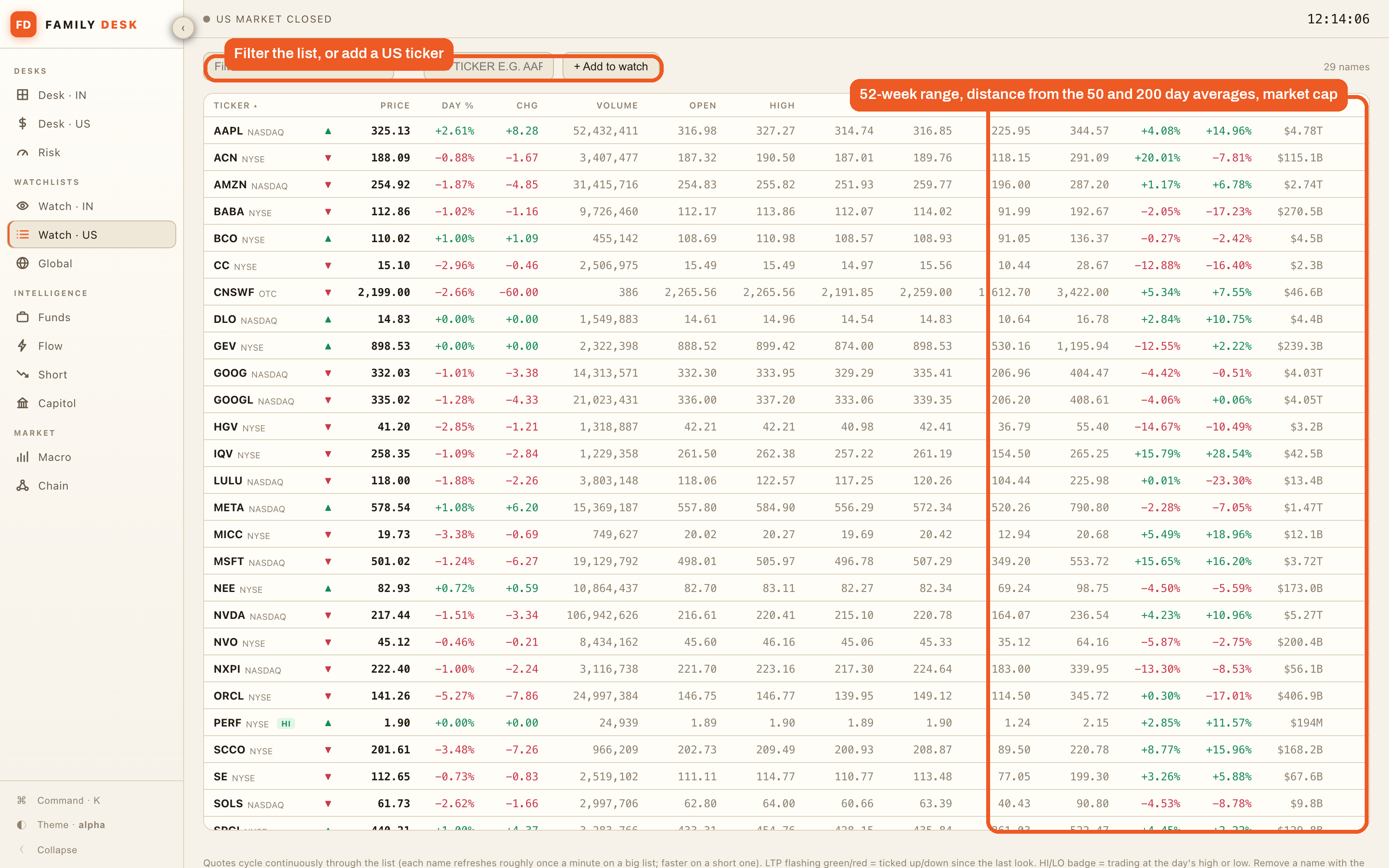
Task: Open the Global globe icon
Action: point(23,263)
